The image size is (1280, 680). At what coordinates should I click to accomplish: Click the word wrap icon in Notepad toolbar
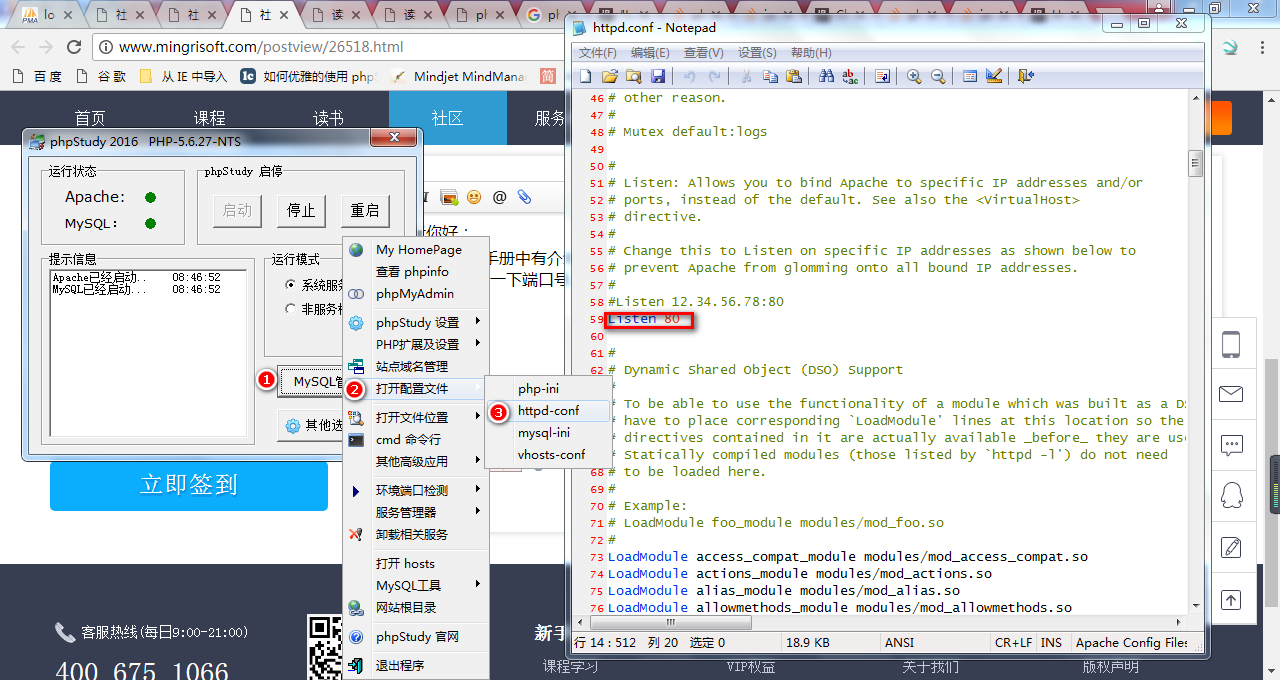[x=882, y=76]
